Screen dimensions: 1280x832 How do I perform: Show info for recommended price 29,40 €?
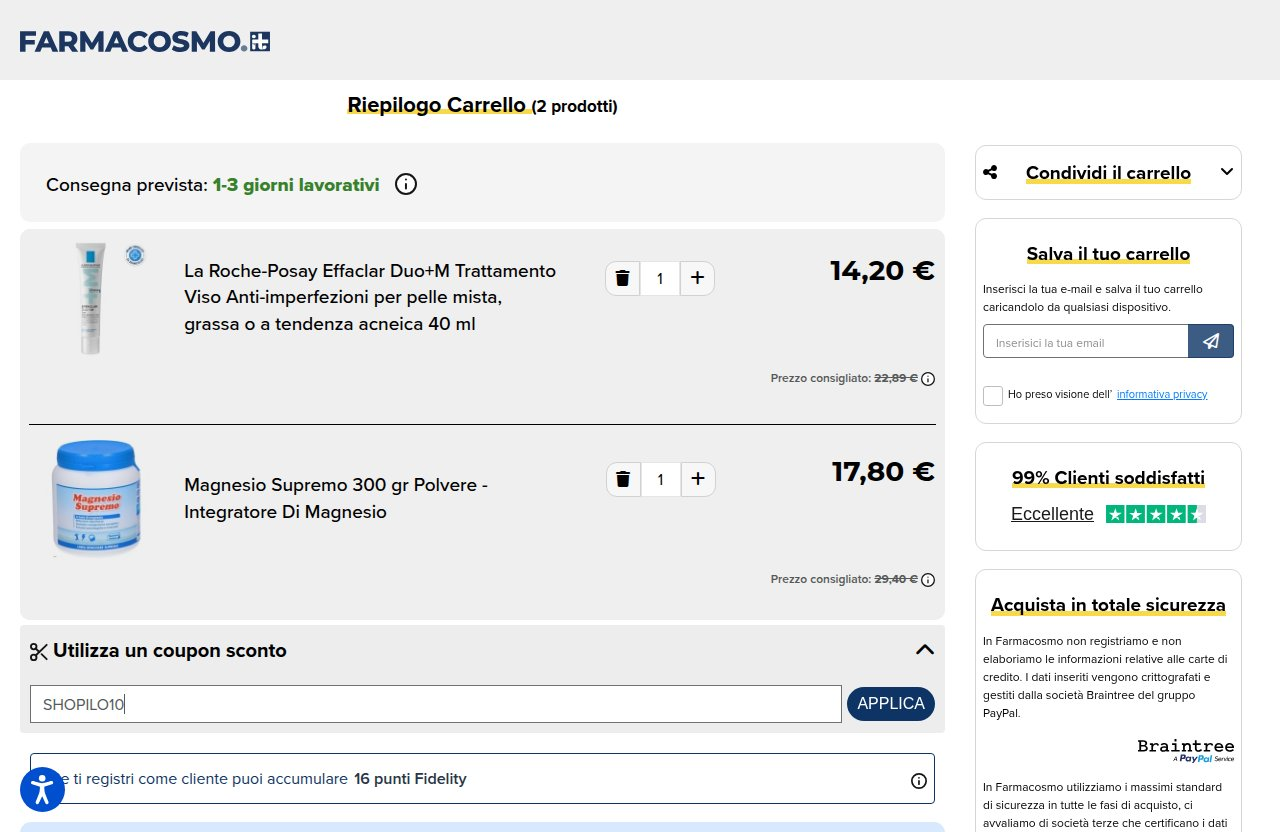coord(928,580)
